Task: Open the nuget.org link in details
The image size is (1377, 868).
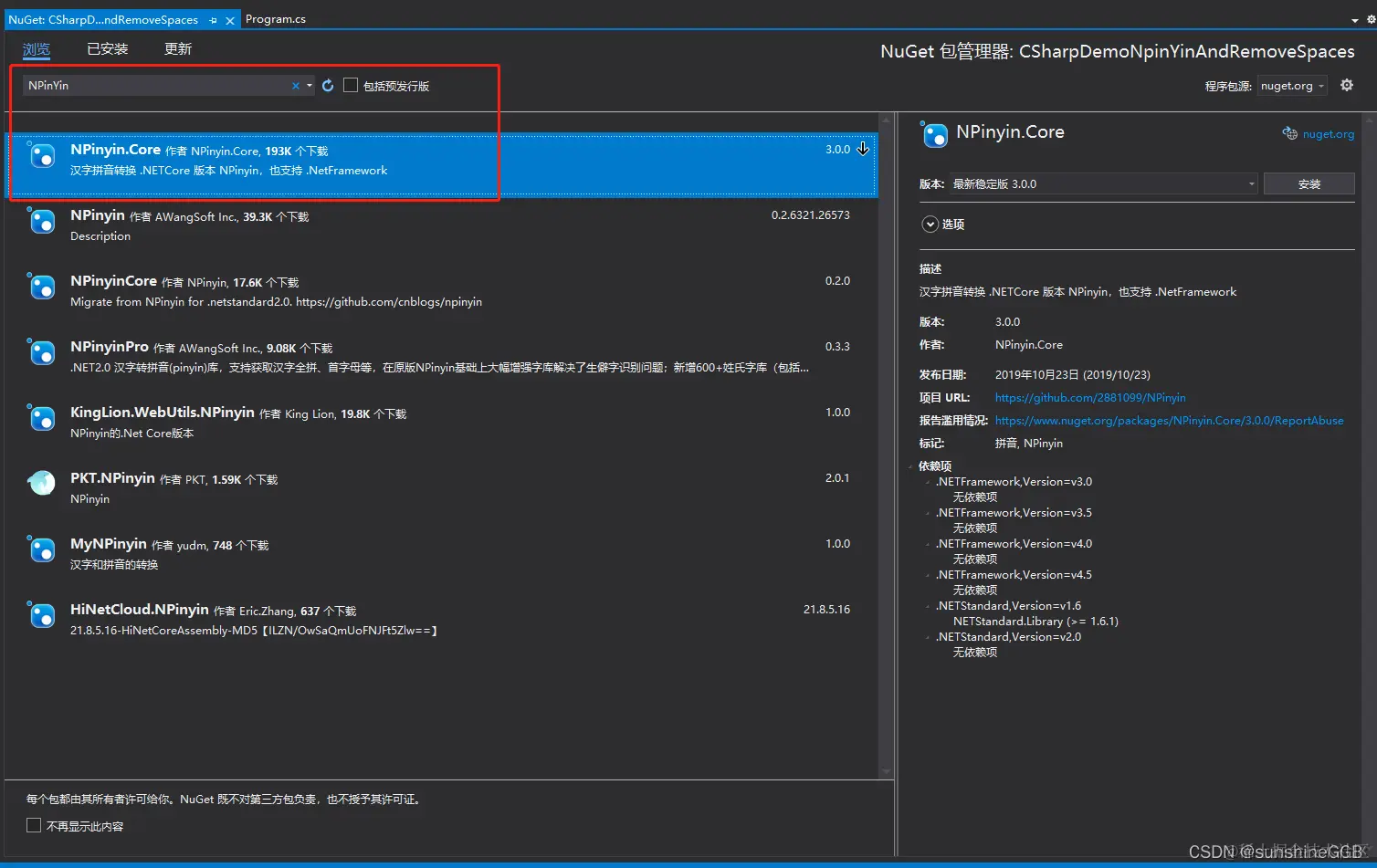Action: (x=1329, y=134)
